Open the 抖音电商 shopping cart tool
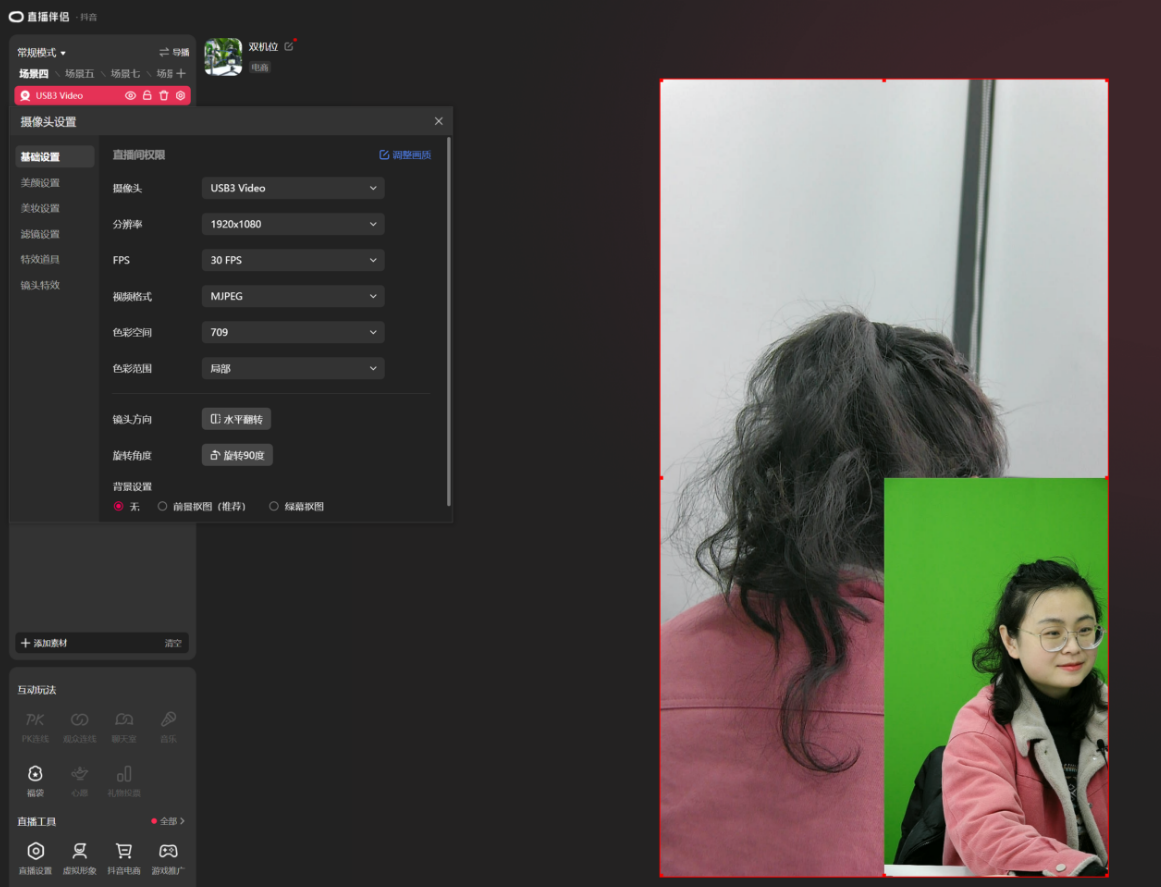1161x887 pixels. (124, 858)
